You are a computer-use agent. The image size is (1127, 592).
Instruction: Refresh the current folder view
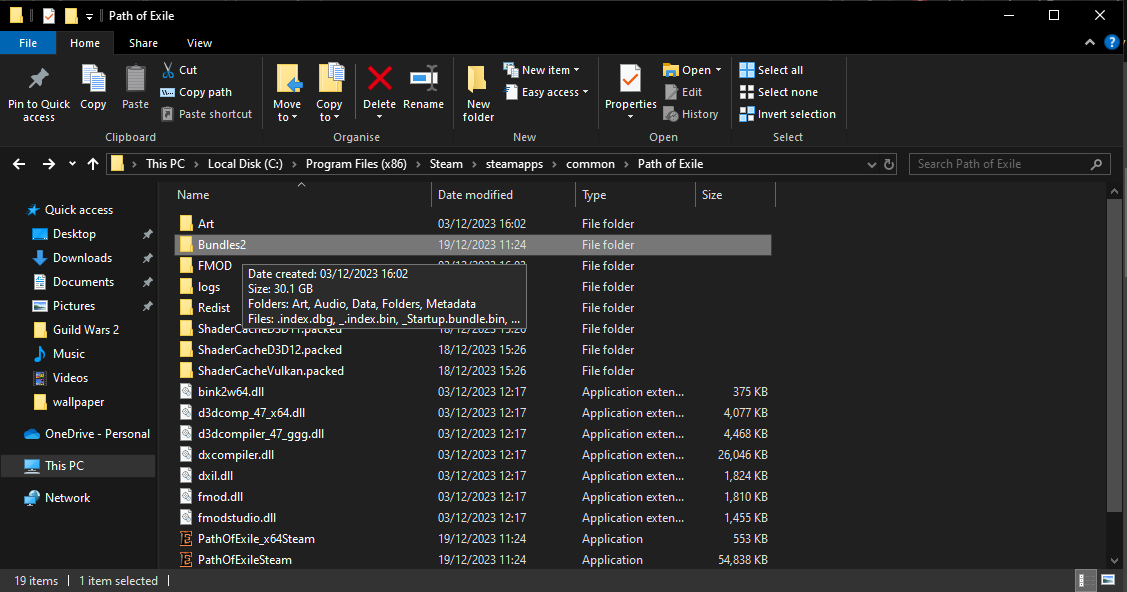coord(889,165)
